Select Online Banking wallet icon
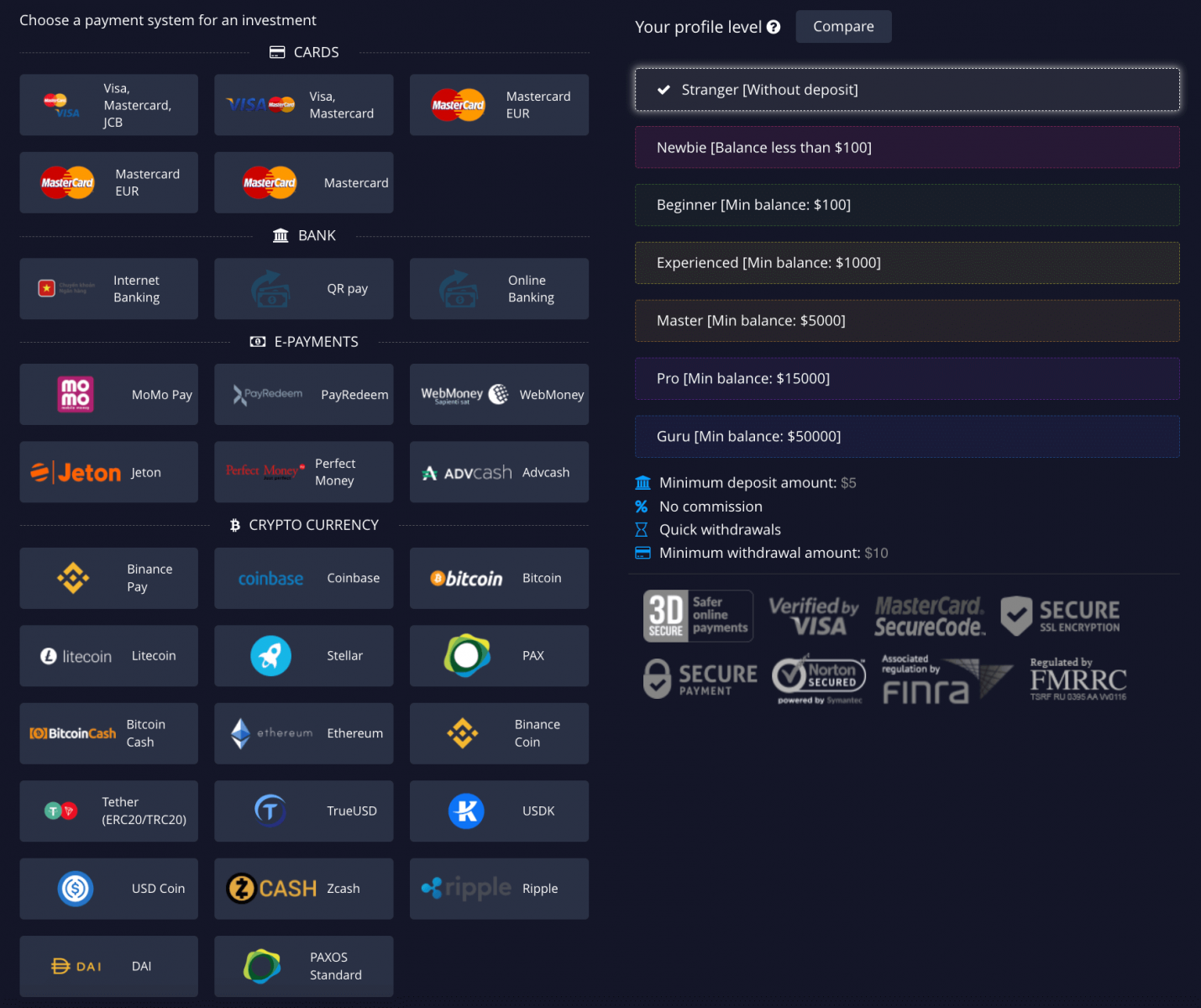Image resolution: width=1201 pixels, height=1008 pixels. 459,288
